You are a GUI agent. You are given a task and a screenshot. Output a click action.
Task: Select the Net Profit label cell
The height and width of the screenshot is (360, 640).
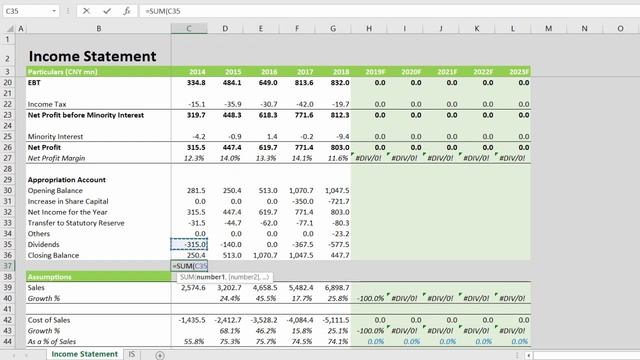tap(98, 147)
